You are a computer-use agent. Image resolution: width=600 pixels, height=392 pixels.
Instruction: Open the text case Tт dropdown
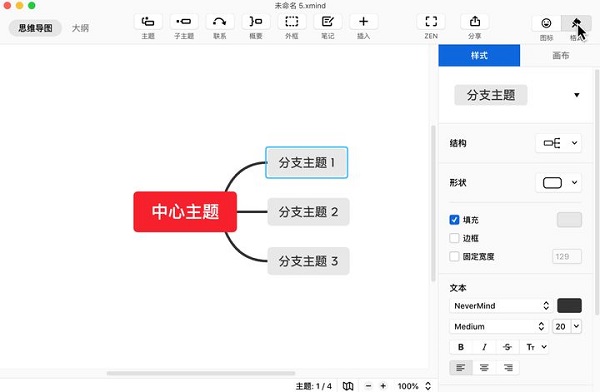[x=535, y=347]
